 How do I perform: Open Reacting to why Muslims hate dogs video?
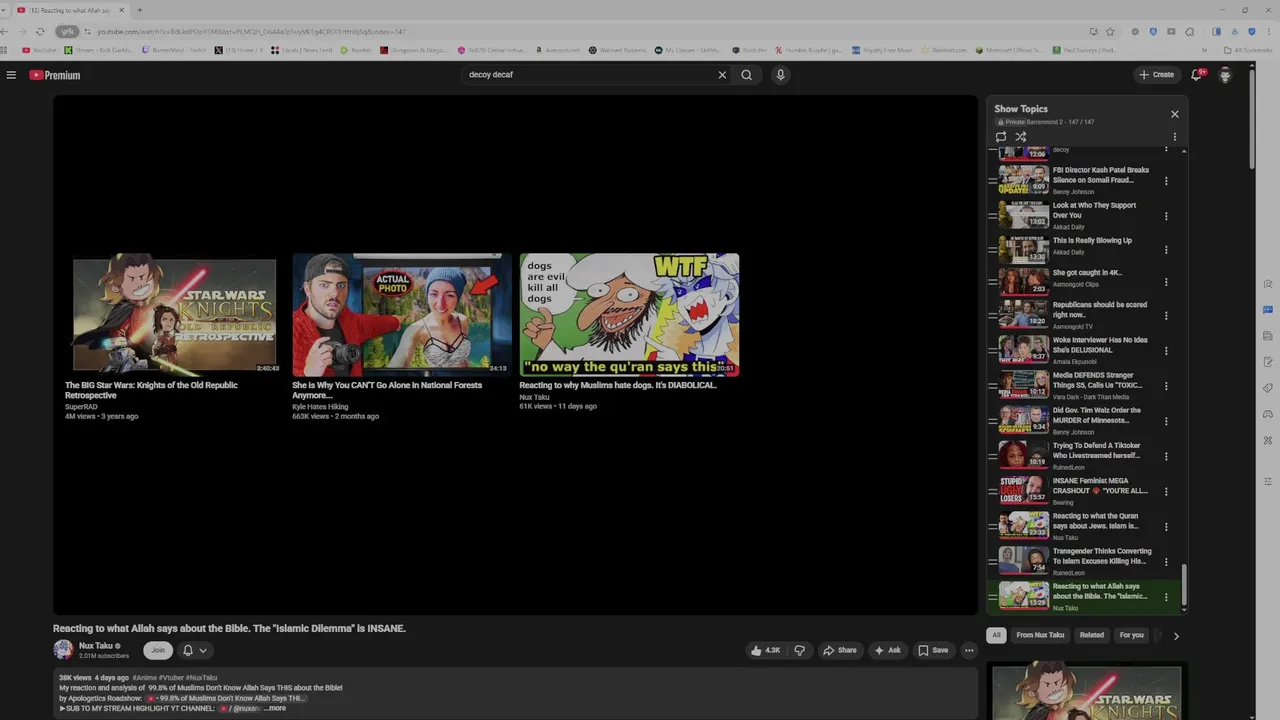629,315
